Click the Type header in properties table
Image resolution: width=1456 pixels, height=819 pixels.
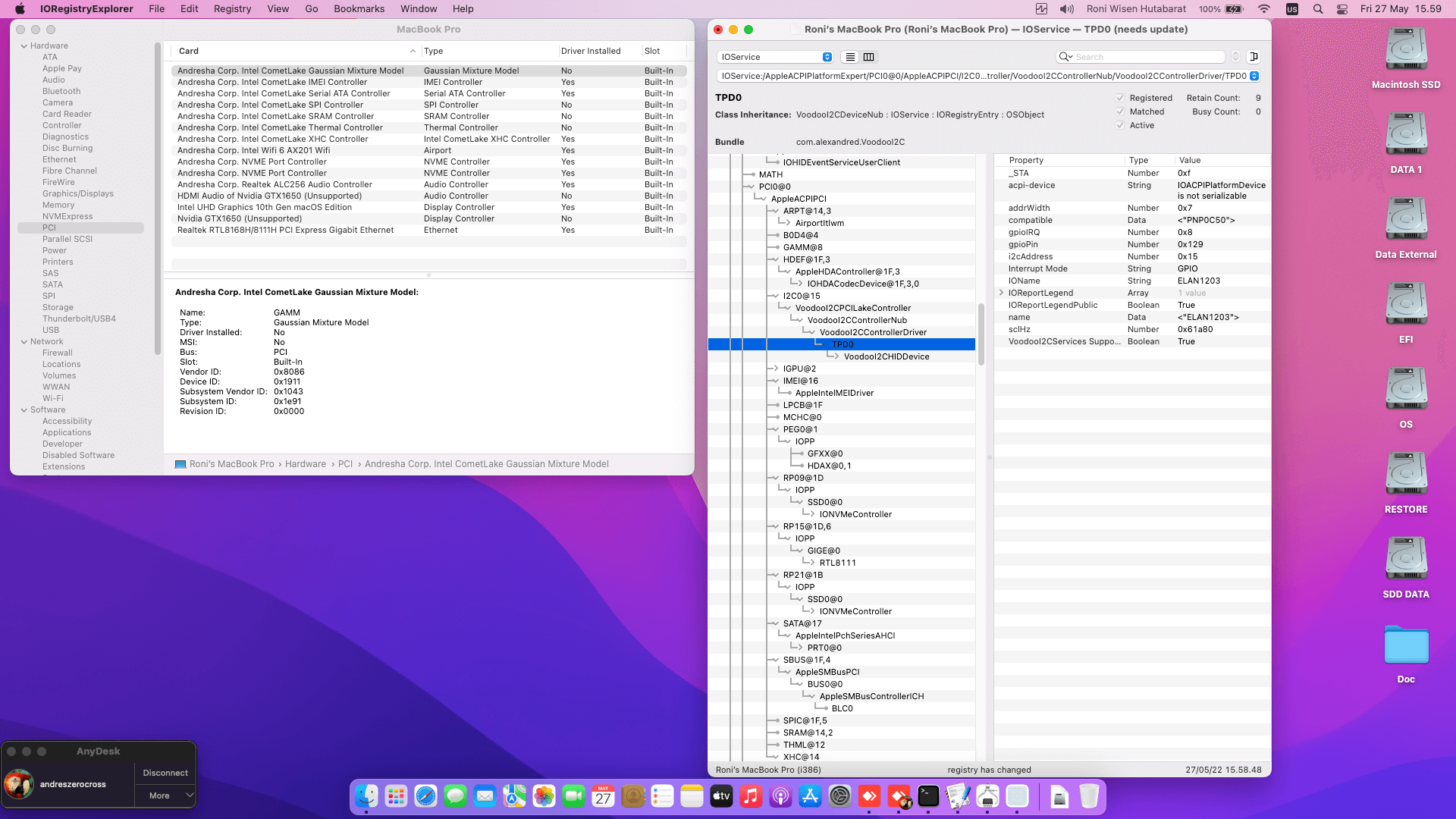pyautogui.click(x=1149, y=160)
